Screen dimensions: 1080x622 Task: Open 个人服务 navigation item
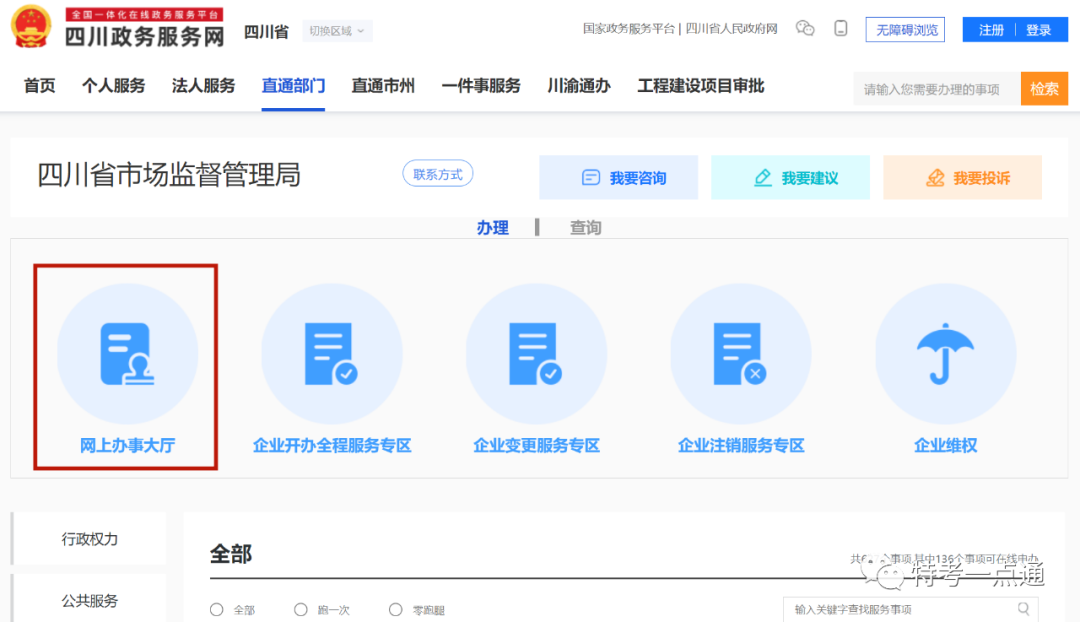click(114, 86)
